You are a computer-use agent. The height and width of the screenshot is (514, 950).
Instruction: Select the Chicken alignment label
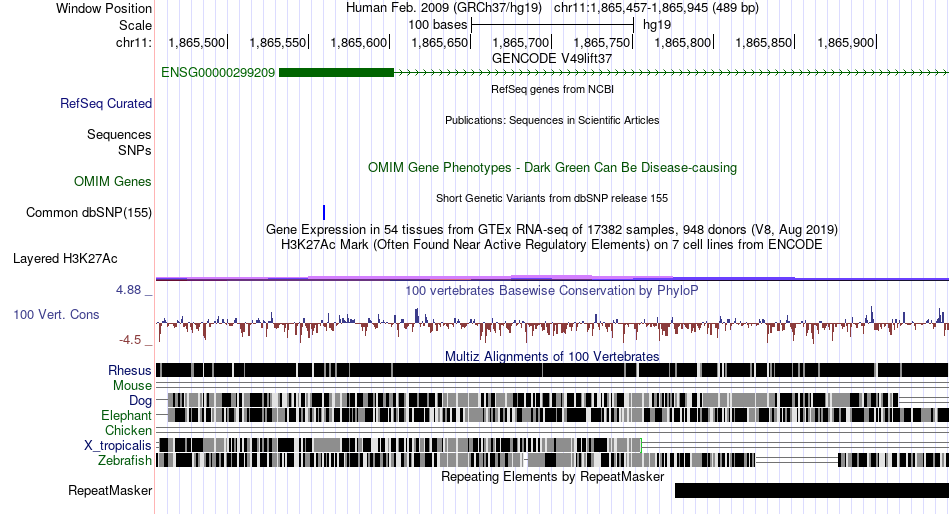(128, 430)
